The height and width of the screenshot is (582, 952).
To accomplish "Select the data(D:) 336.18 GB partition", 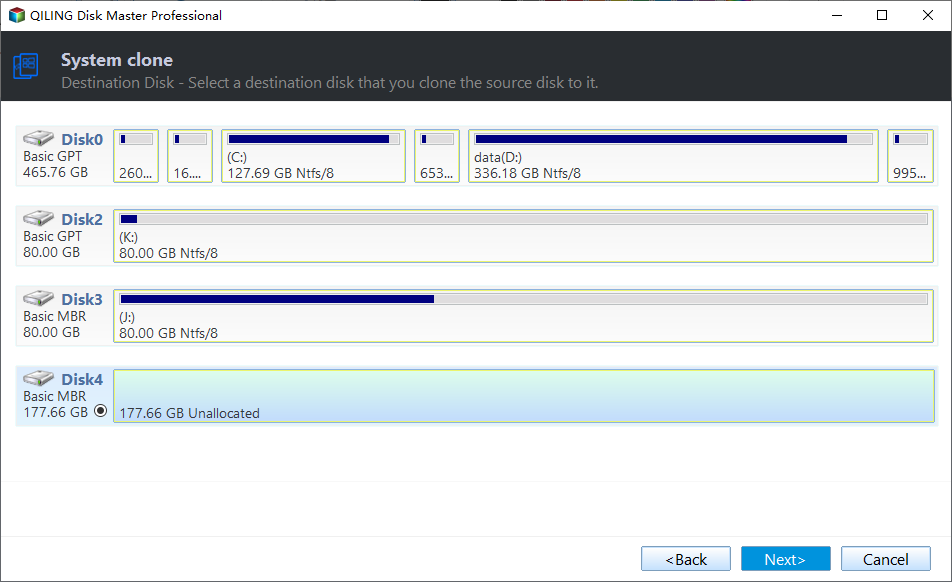I will [673, 155].
